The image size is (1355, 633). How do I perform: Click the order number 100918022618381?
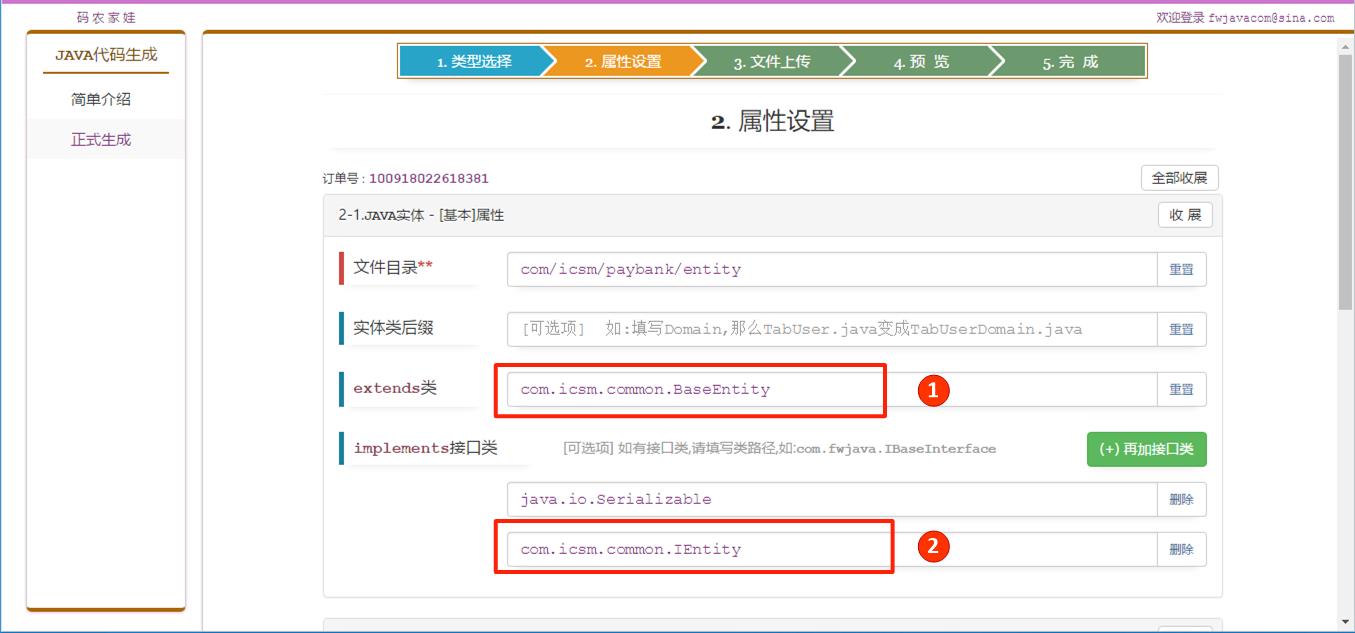pyautogui.click(x=429, y=179)
